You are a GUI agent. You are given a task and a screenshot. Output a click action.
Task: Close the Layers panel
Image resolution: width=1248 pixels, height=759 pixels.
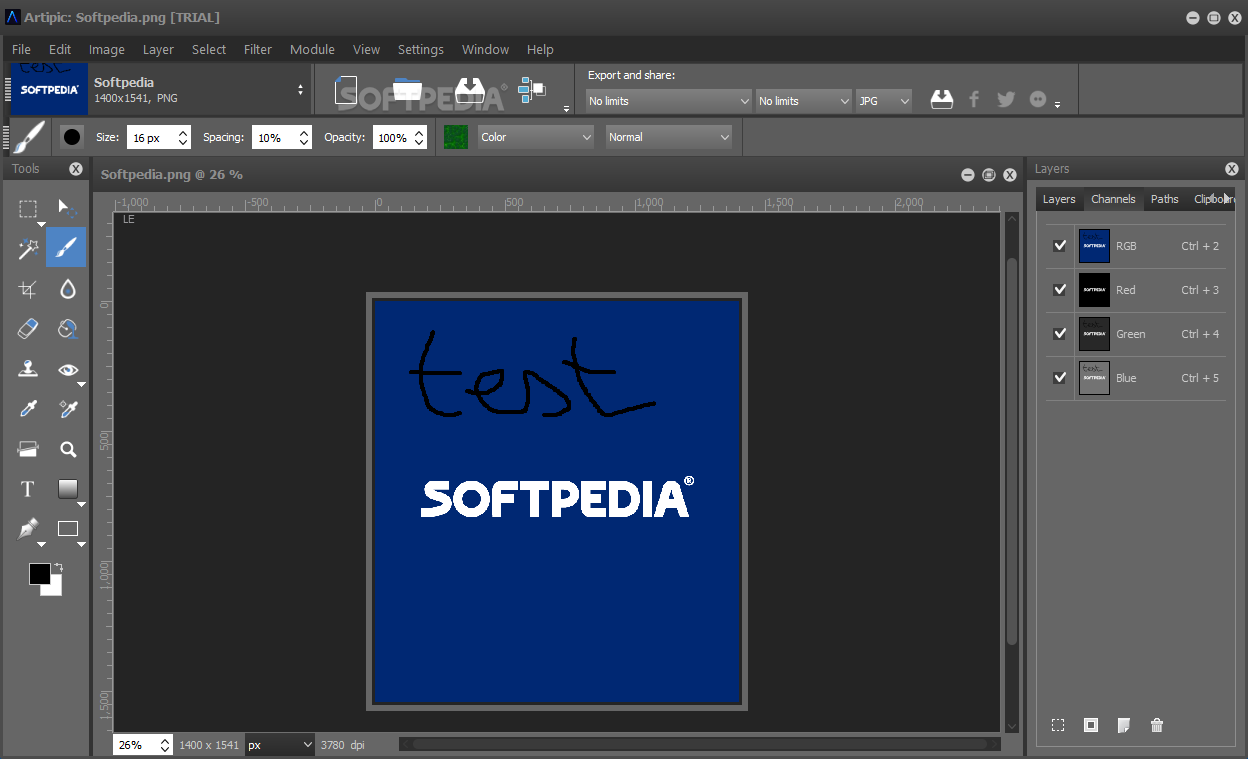click(1232, 169)
